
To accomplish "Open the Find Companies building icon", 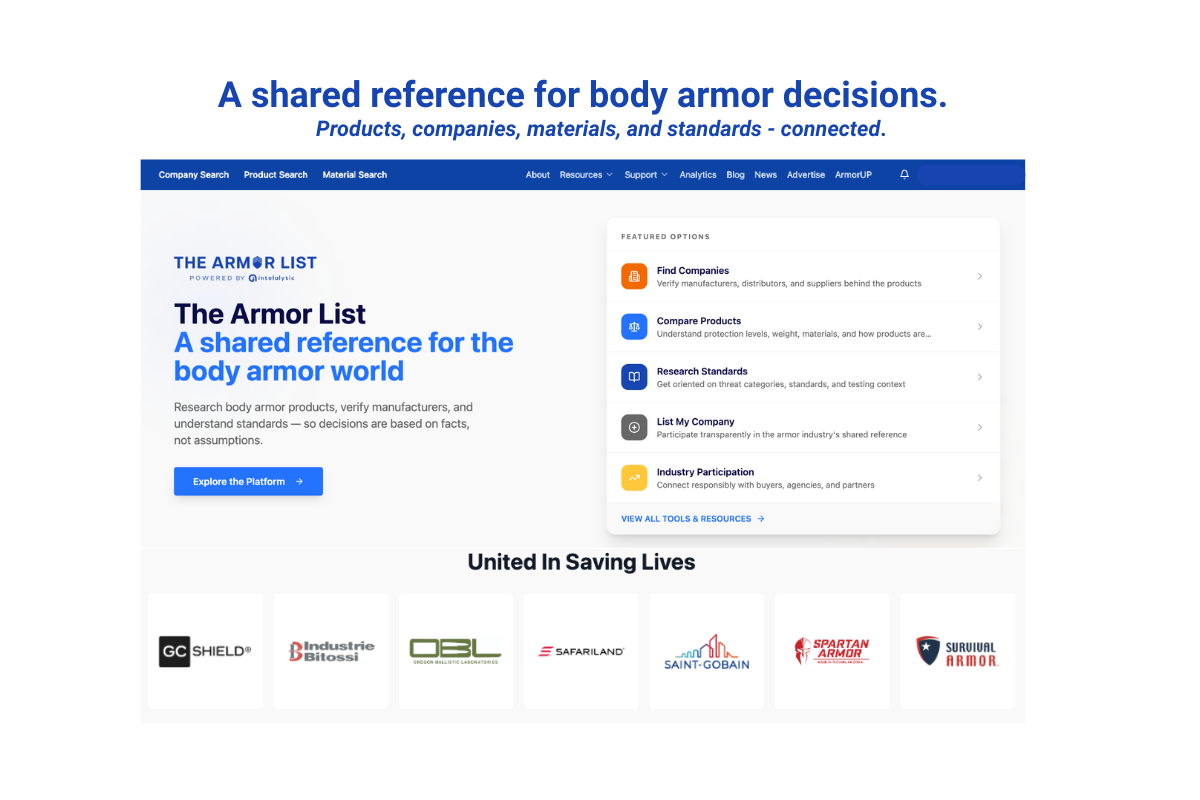I will click(634, 275).
